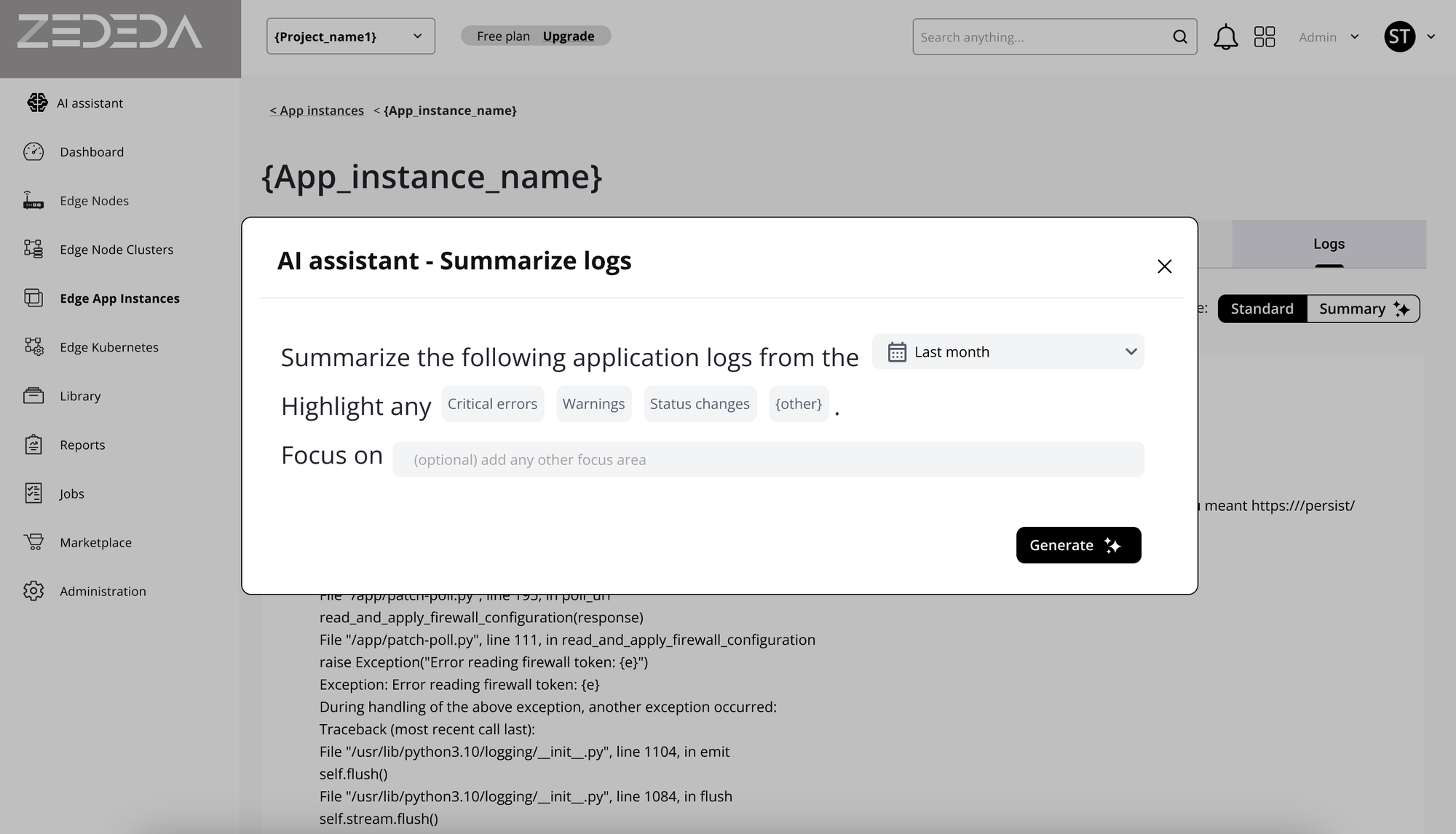Click the Administration gear icon

(33, 591)
